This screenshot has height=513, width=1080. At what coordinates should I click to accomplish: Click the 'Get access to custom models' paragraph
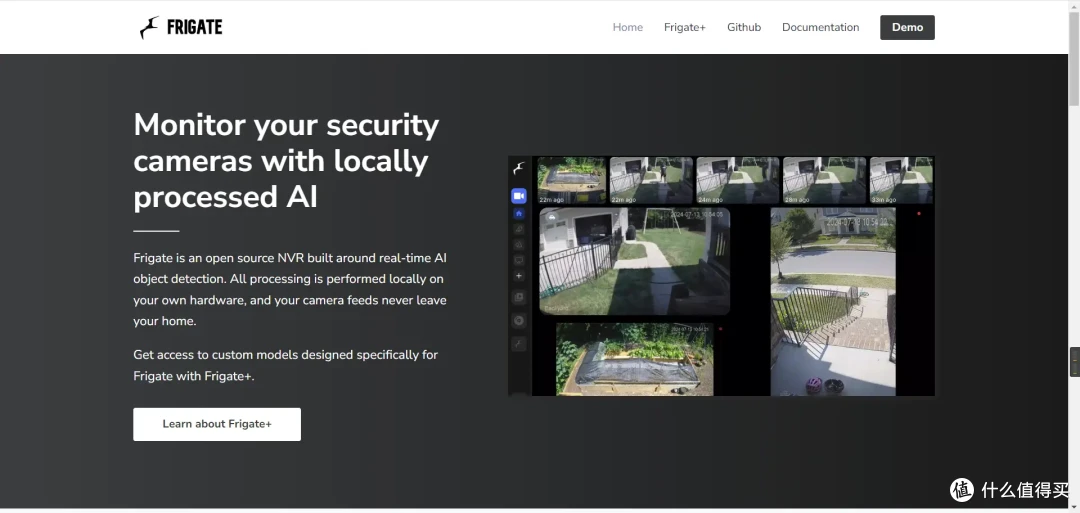(286, 365)
